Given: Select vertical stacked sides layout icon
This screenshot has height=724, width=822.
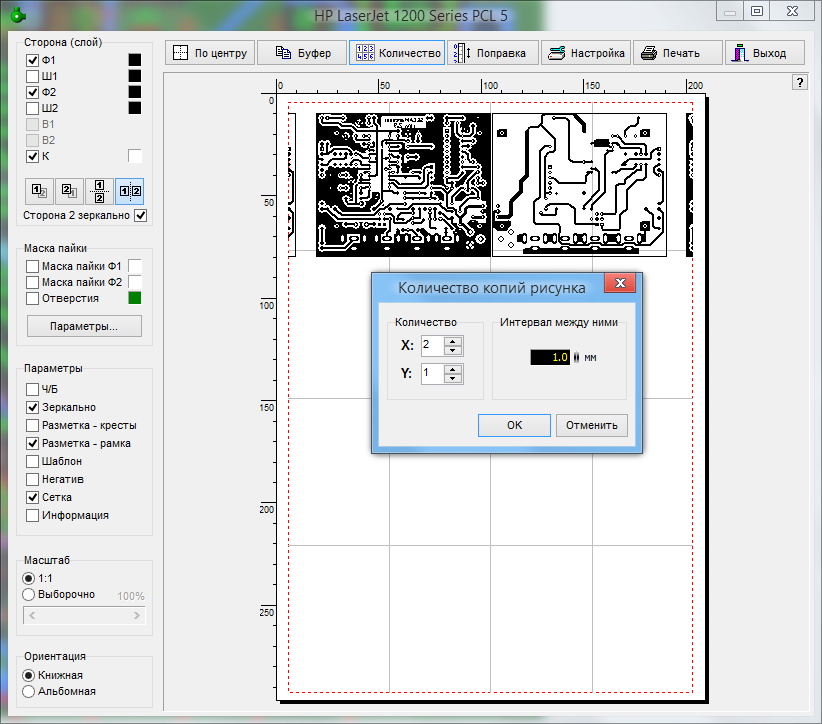Looking at the screenshot, I should (99, 191).
